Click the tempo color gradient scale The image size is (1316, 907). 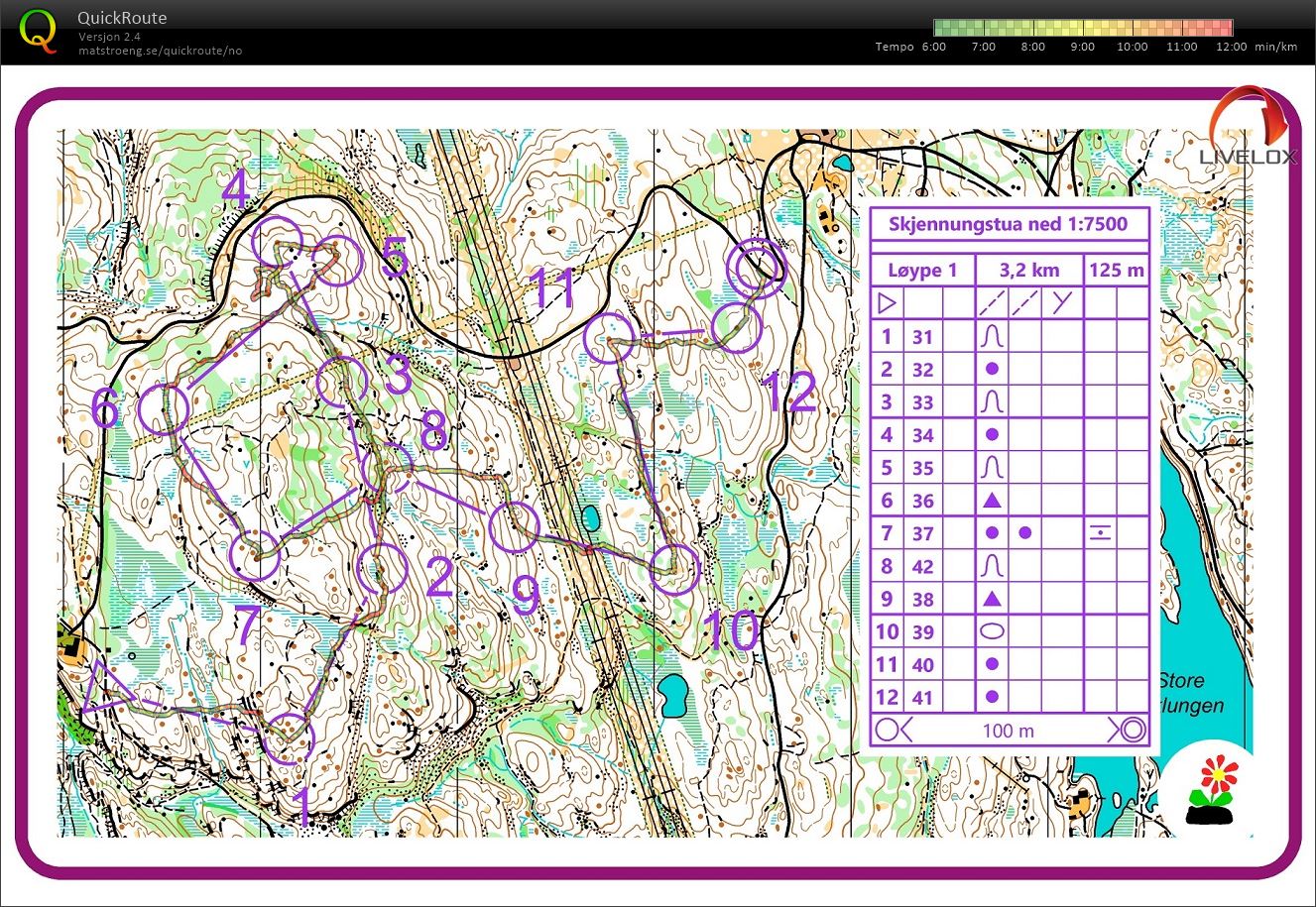coord(1083,28)
